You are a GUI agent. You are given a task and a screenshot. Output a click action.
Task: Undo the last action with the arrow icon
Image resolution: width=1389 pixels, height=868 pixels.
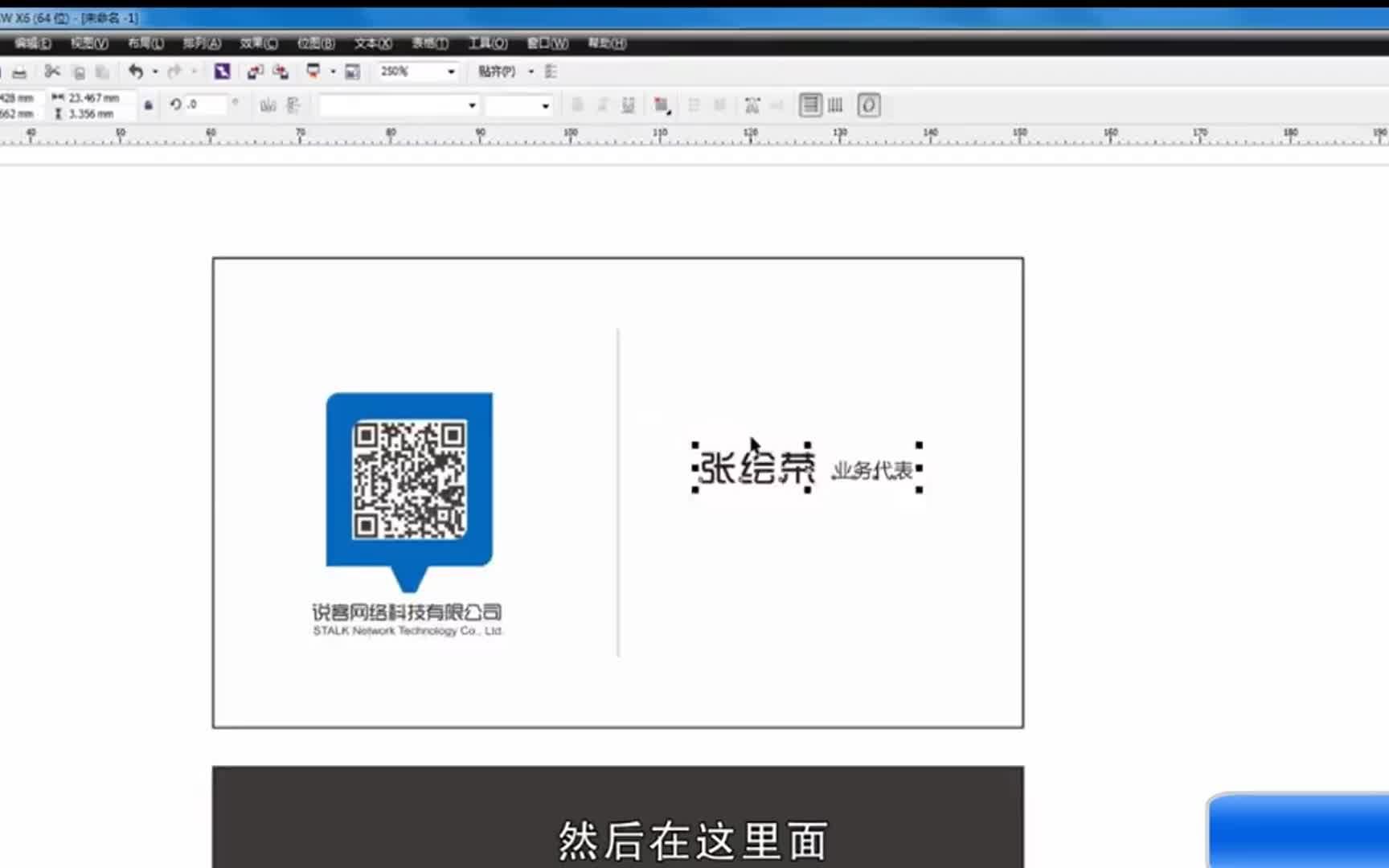tap(136, 72)
